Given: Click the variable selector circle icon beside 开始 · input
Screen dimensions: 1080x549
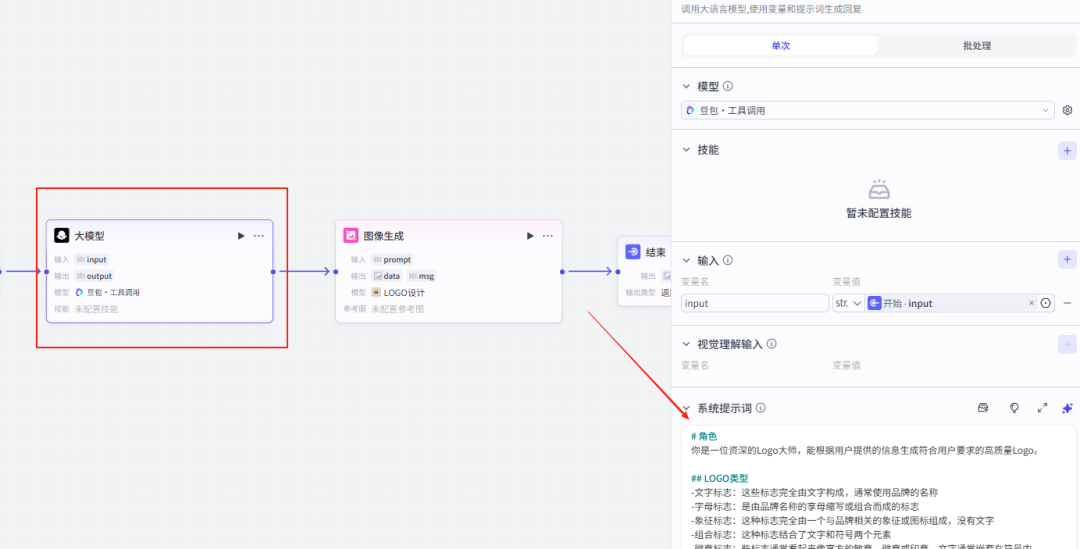Looking at the screenshot, I should (x=1046, y=303).
